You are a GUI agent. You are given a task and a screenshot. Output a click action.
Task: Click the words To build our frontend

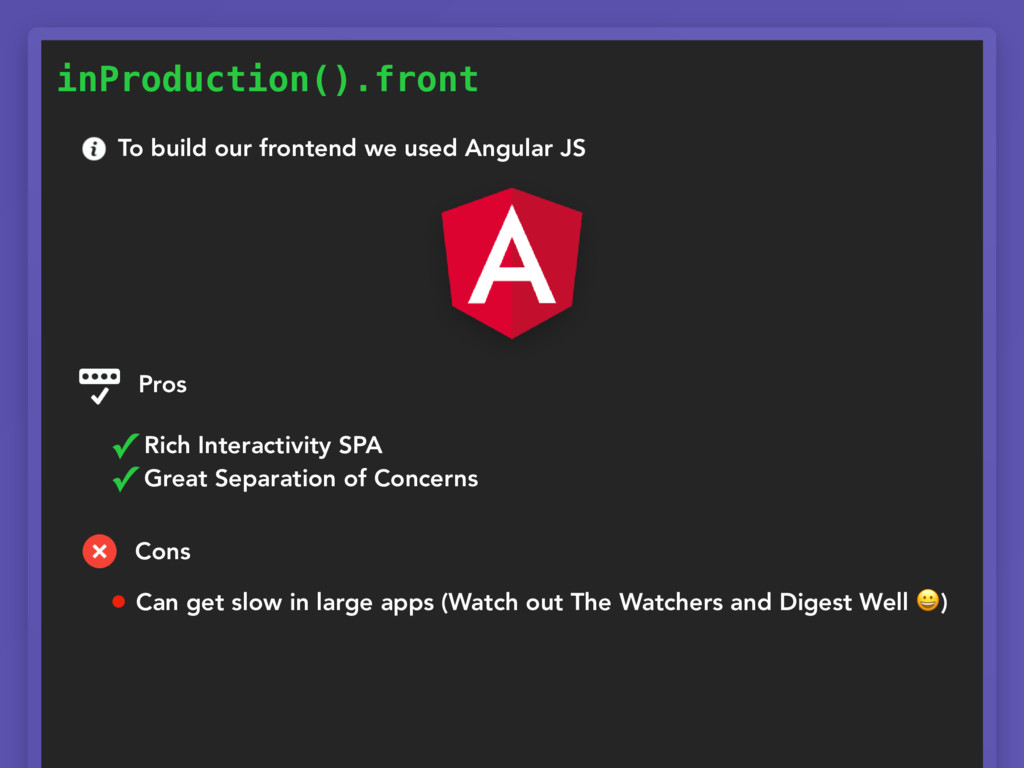click(x=238, y=148)
